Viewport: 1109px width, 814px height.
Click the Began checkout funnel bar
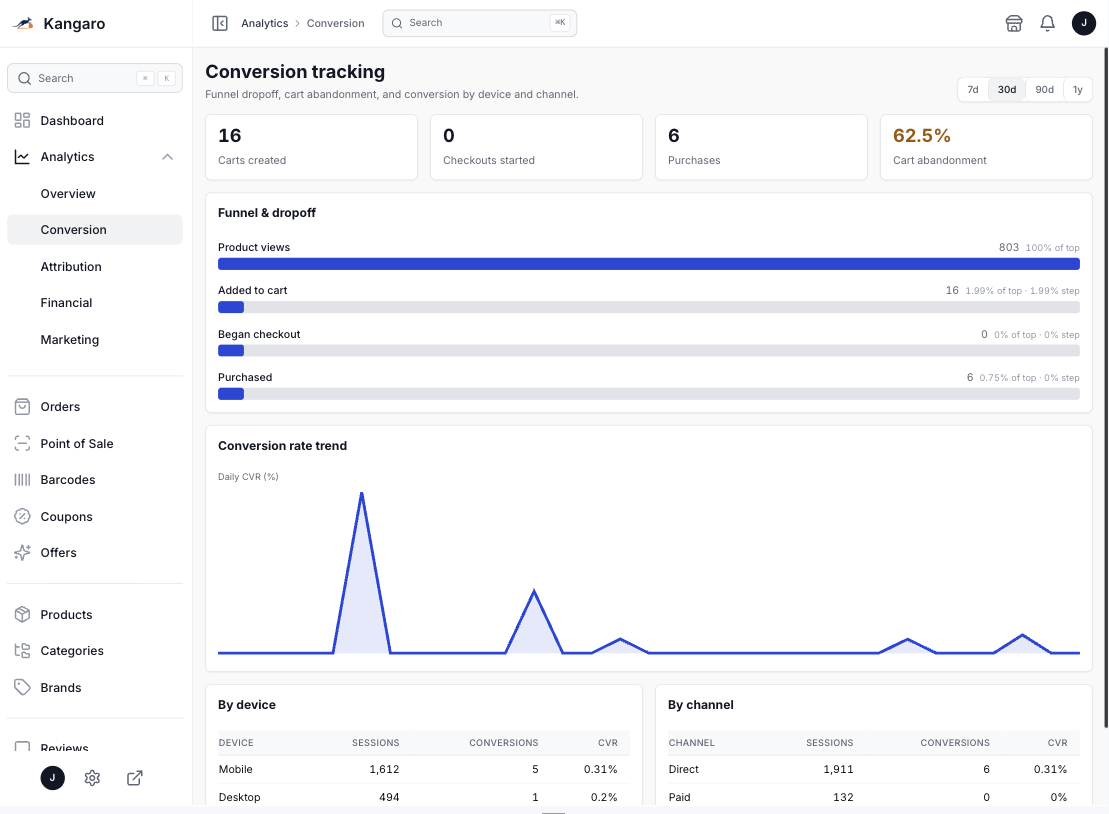(649, 351)
